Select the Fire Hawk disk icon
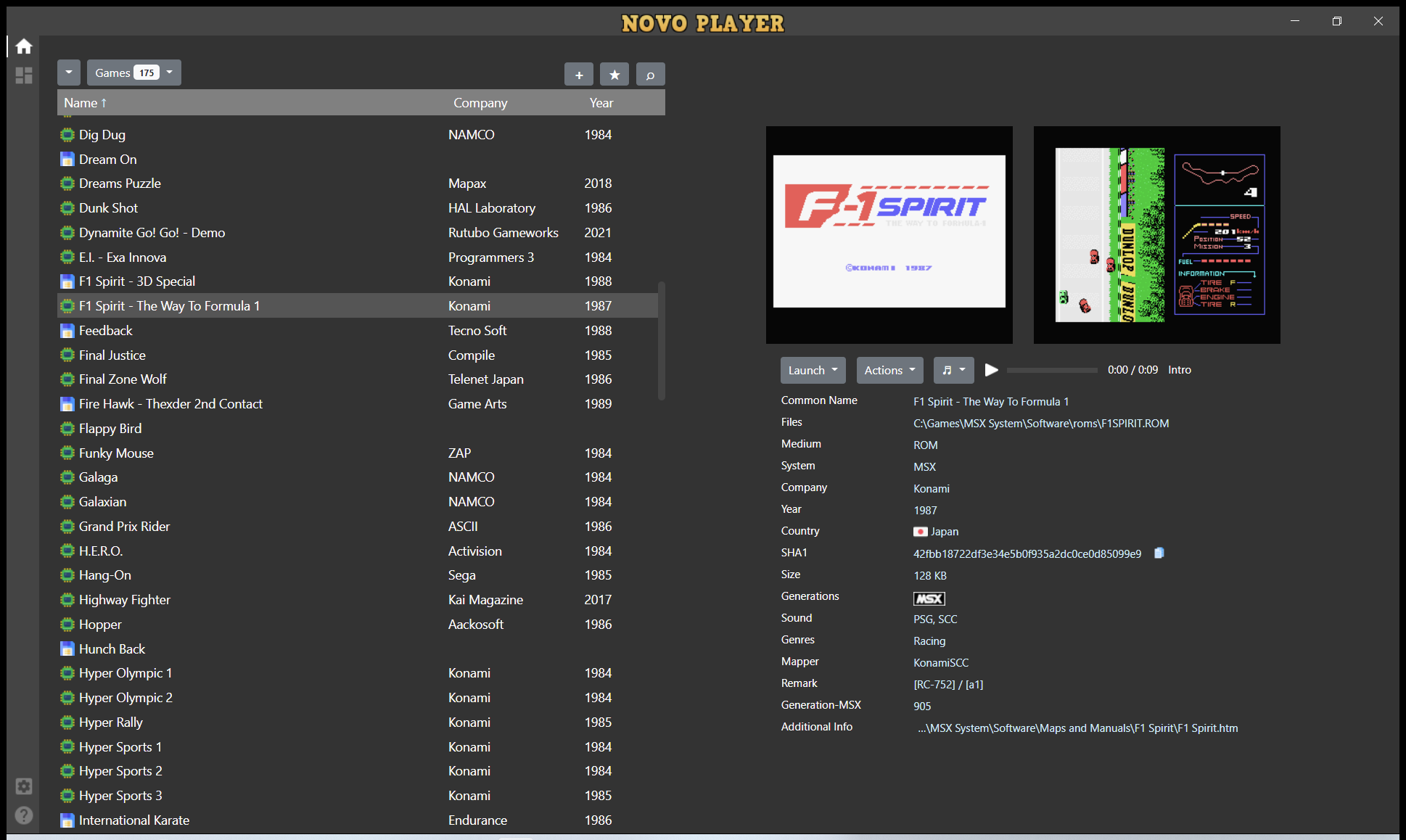Screen dimensions: 1406x840 pyautogui.click(x=67, y=404)
